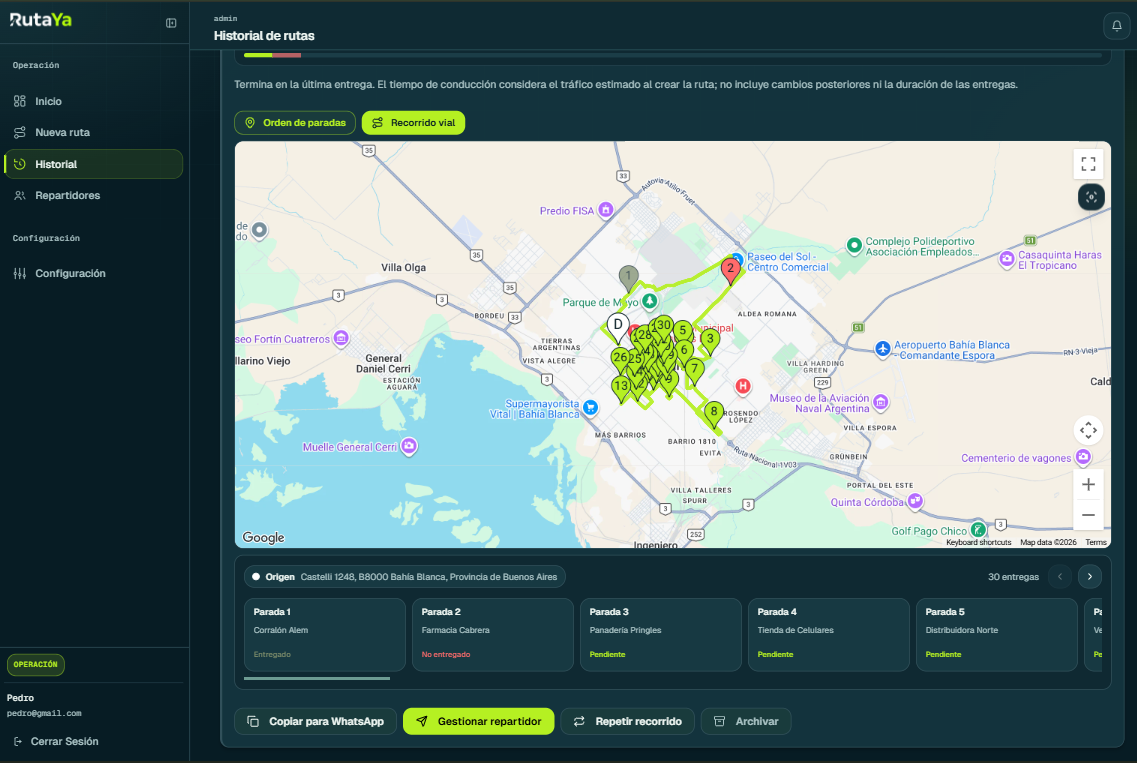The width and height of the screenshot is (1137, 763).
Task: Click the OPERACIÓN badge in sidebar
Action: (x=36, y=664)
